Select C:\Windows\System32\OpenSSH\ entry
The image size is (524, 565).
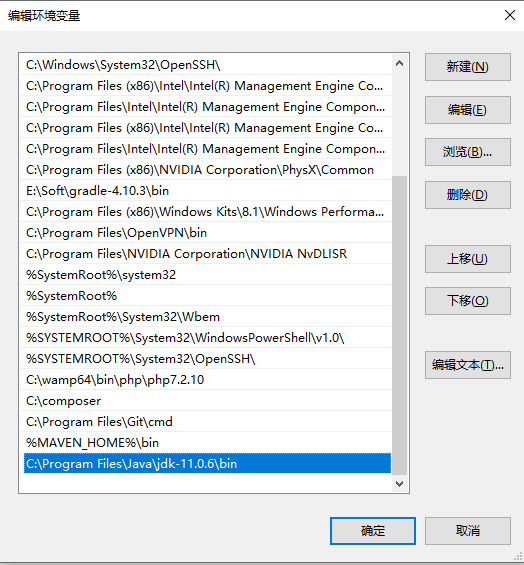point(205,65)
